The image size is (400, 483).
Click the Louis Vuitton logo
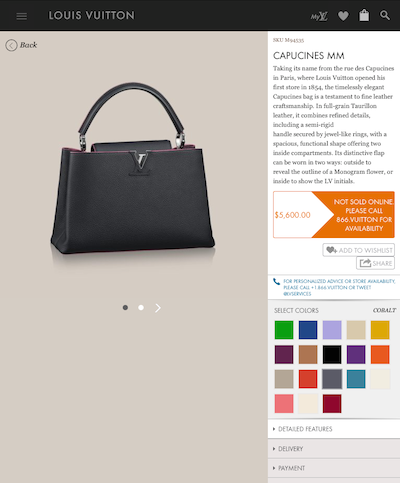[91, 15]
